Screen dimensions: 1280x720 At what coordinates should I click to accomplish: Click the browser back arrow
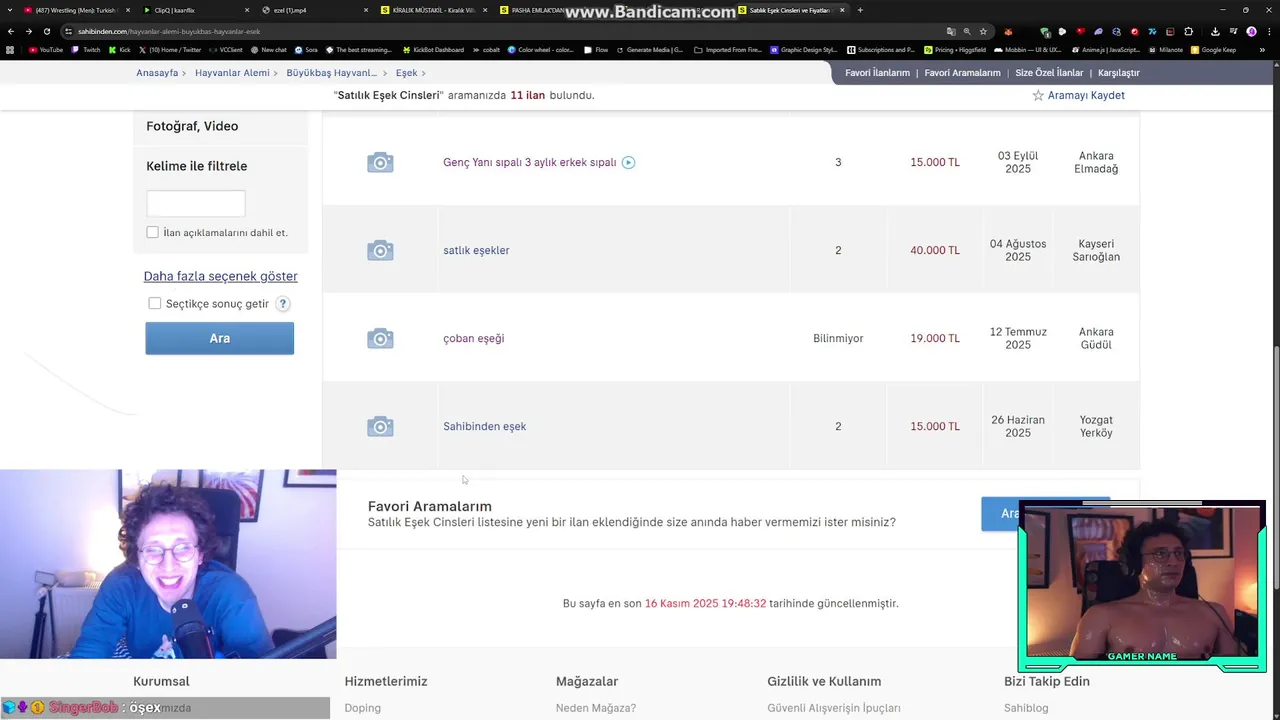(x=11, y=31)
